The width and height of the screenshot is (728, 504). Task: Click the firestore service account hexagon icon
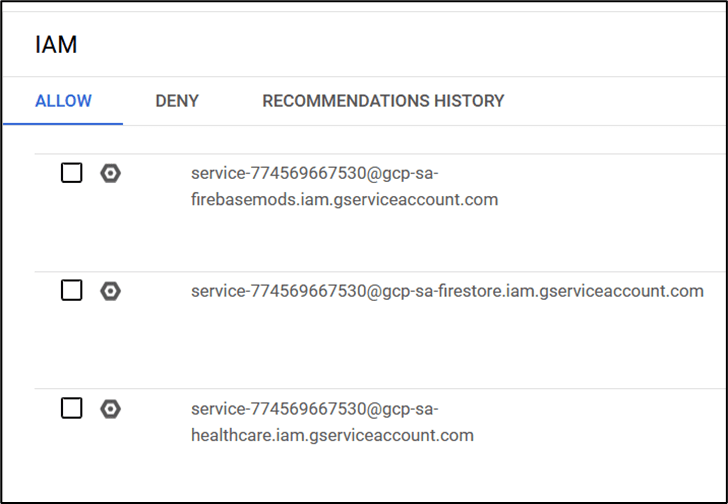tap(111, 291)
